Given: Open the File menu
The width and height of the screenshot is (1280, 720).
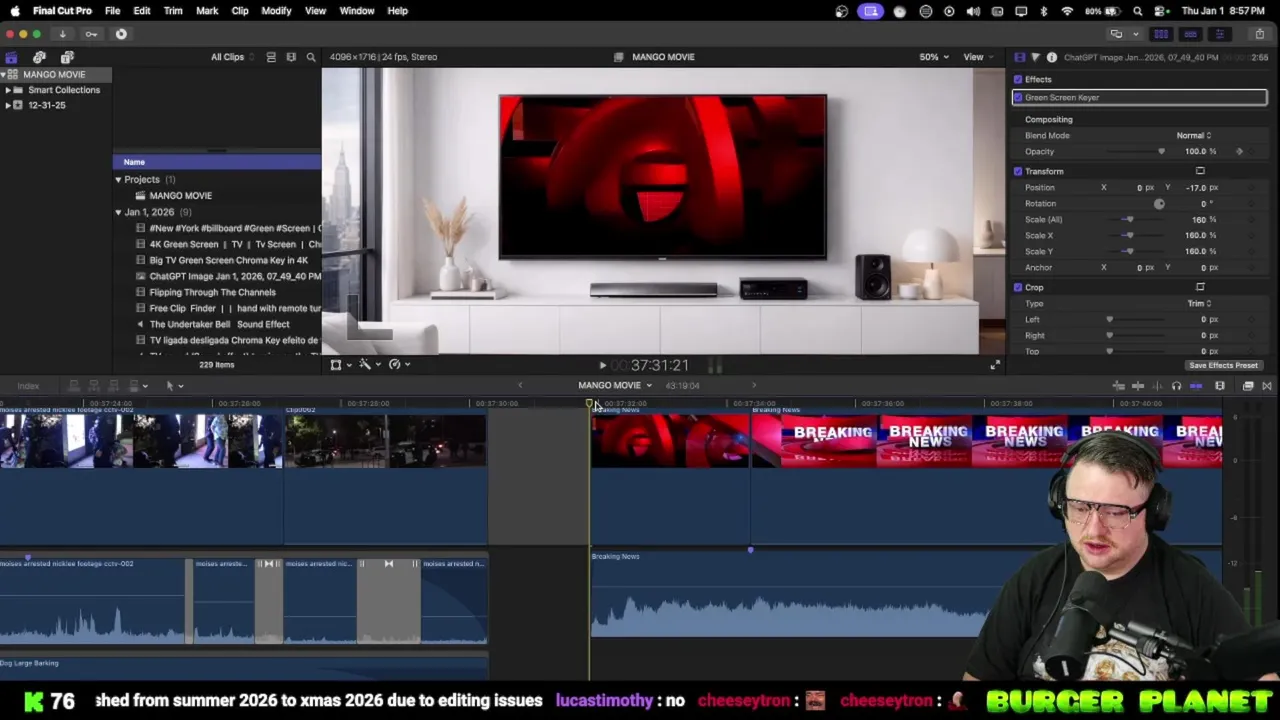Looking at the screenshot, I should (112, 11).
